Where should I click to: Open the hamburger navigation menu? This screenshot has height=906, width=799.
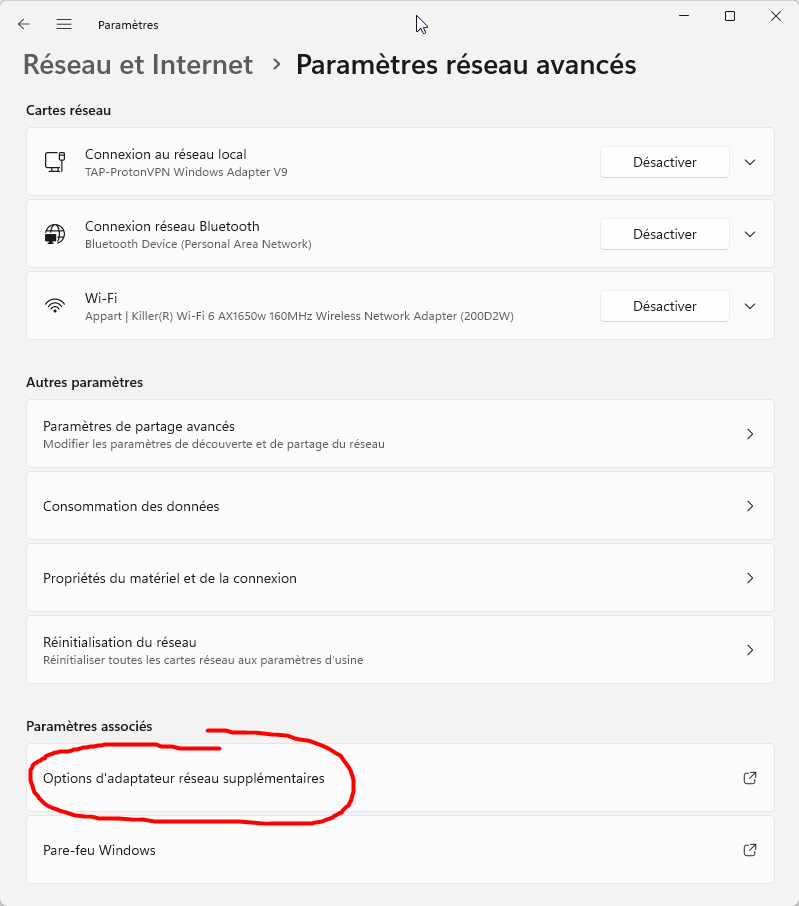pos(64,24)
